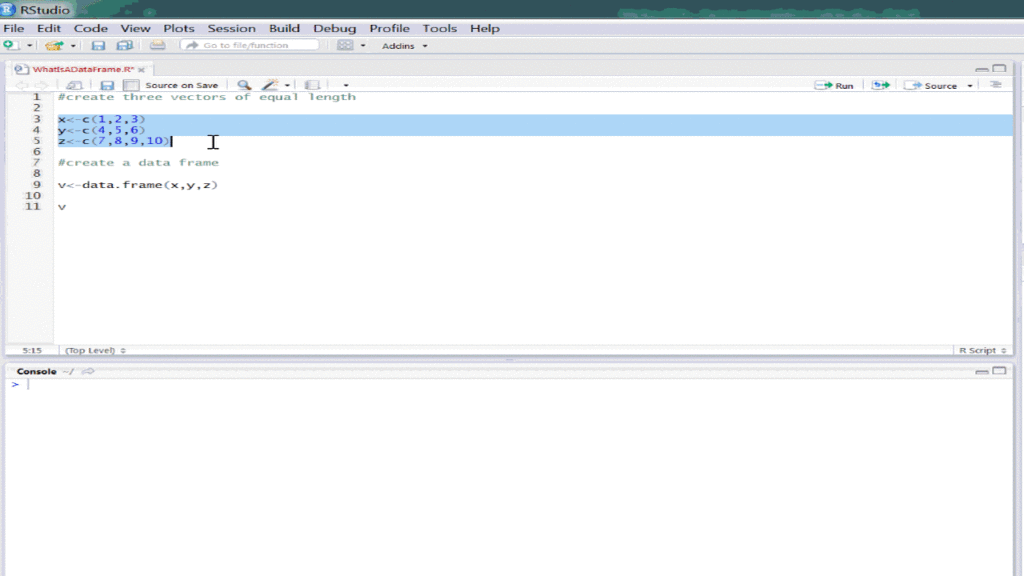Expand the Source options dropdown arrow
Image resolution: width=1024 pixels, height=576 pixels.
point(970,86)
